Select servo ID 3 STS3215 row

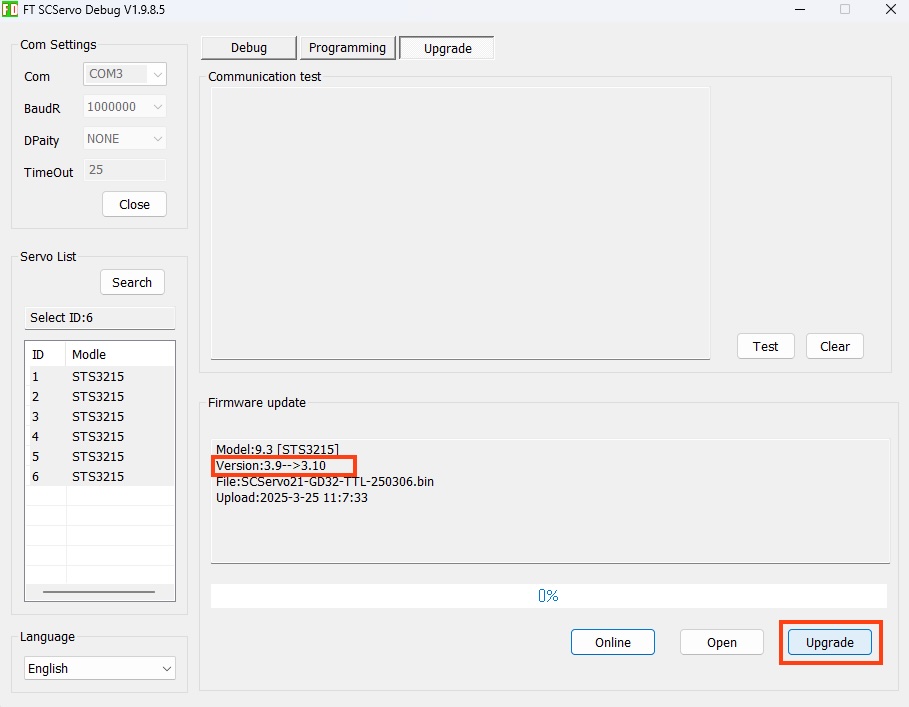click(x=98, y=417)
